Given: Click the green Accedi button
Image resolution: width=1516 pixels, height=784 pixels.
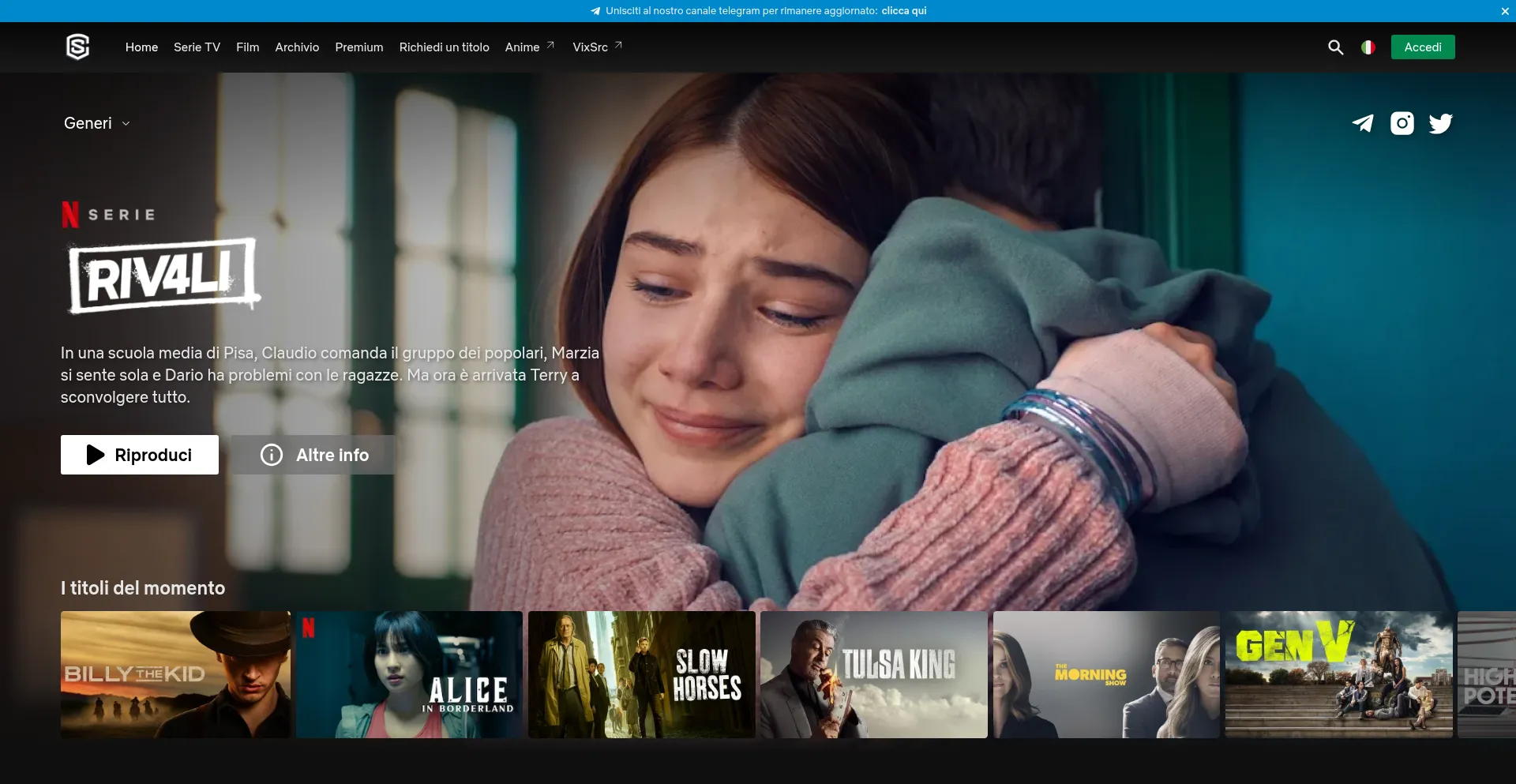Looking at the screenshot, I should click(1422, 47).
